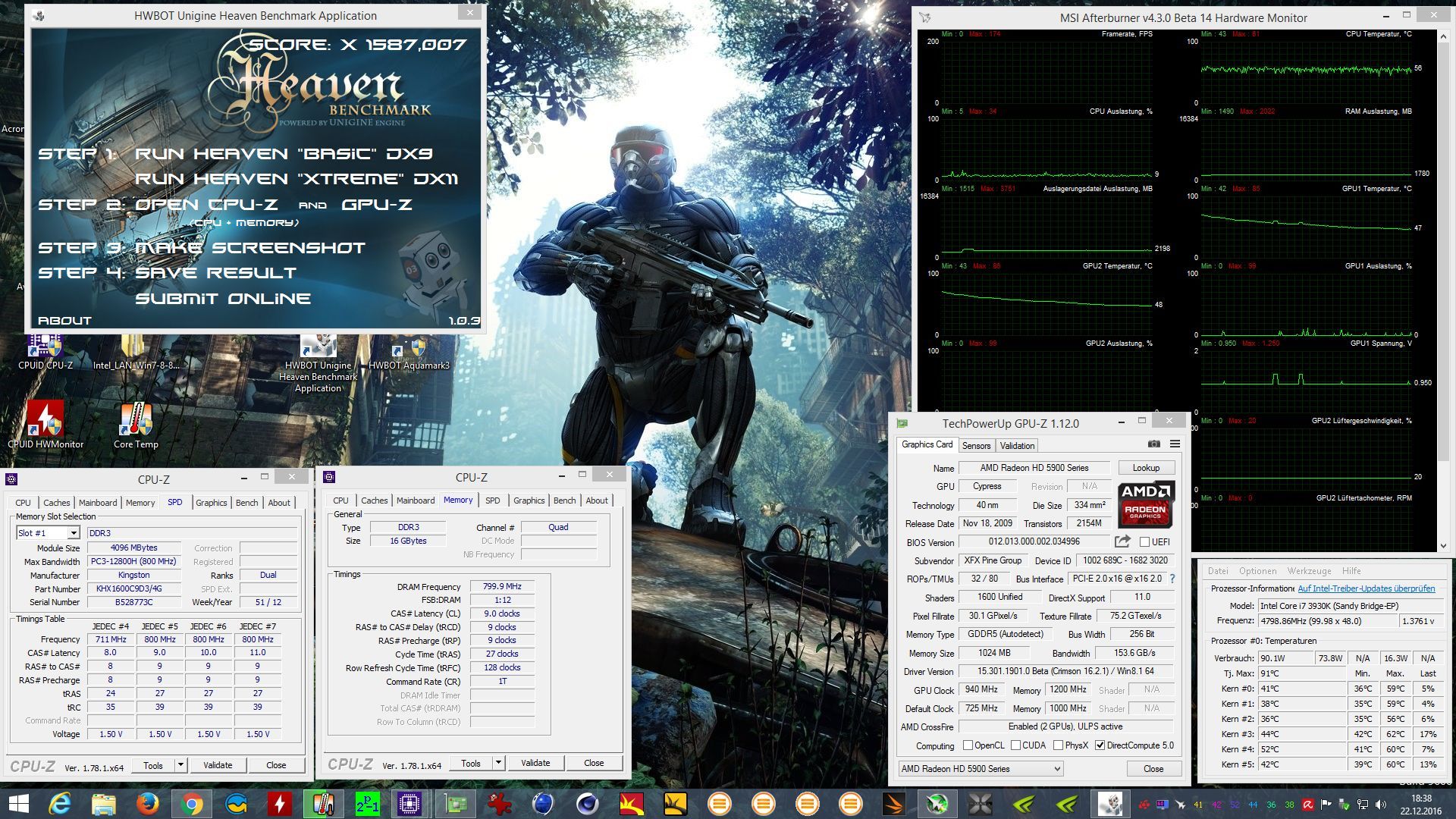Screen dimensions: 1456x819
Task: Click the GPU-Z BIOS export arrow icon
Action: 1122,541
